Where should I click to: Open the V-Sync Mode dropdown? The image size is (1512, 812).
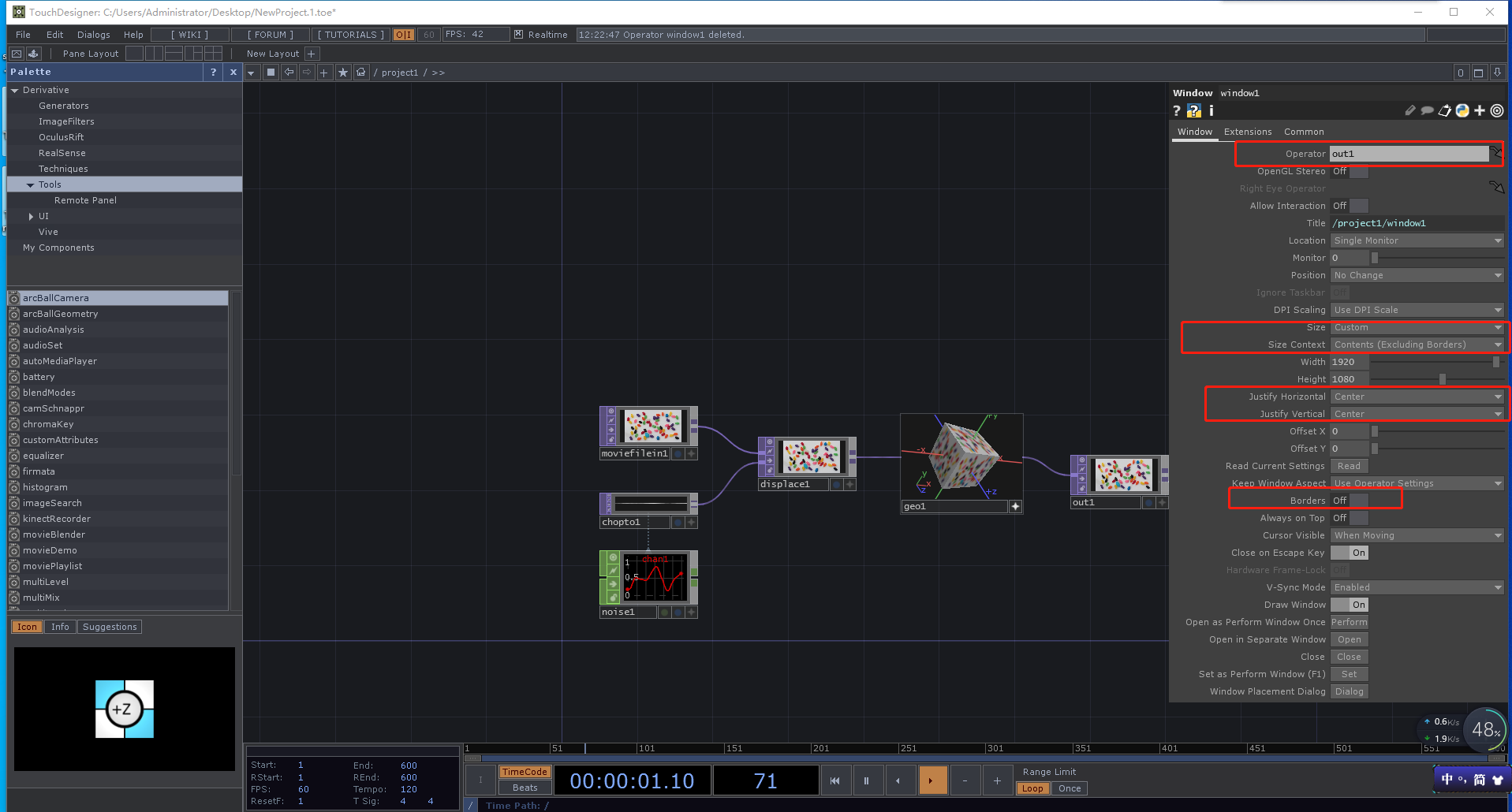coord(1417,587)
